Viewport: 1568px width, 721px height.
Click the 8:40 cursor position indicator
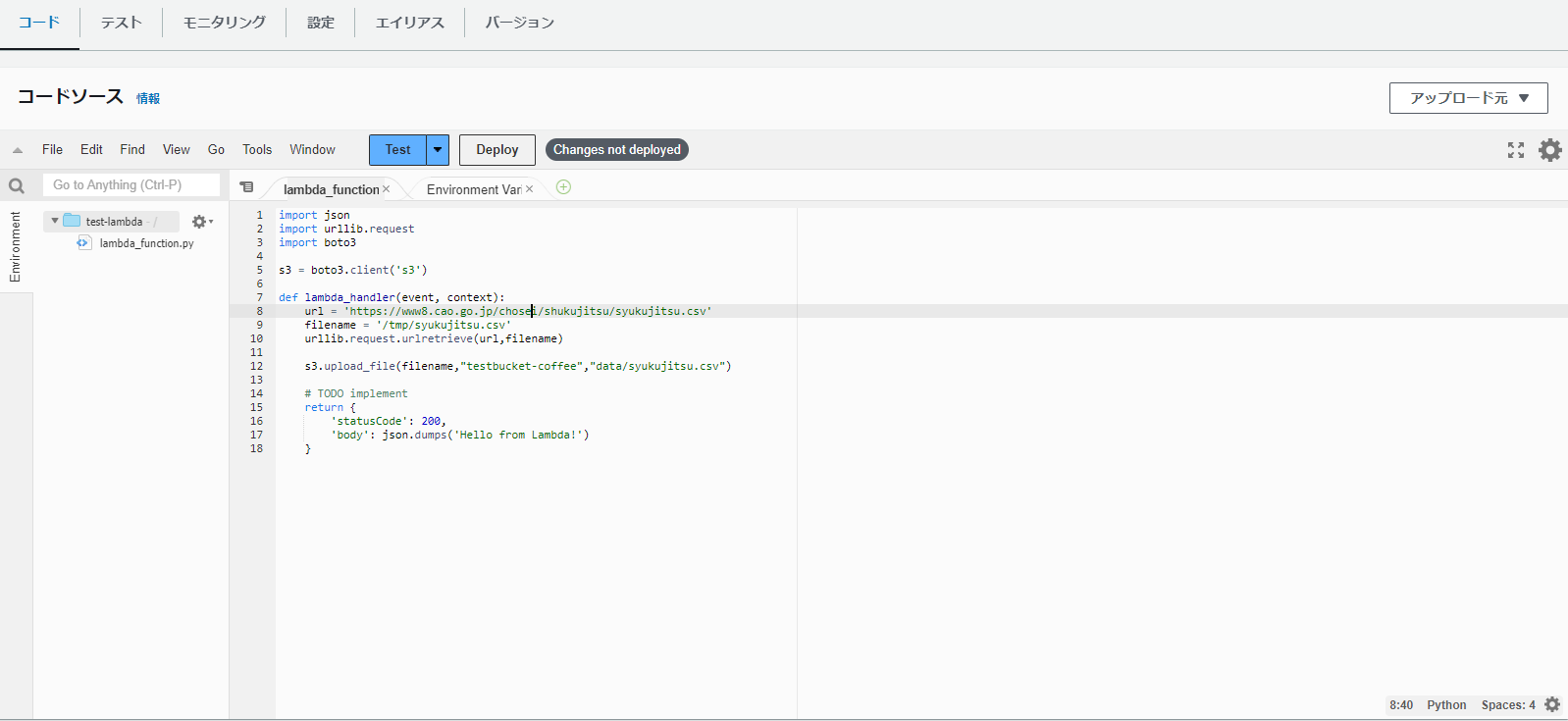(1401, 704)
